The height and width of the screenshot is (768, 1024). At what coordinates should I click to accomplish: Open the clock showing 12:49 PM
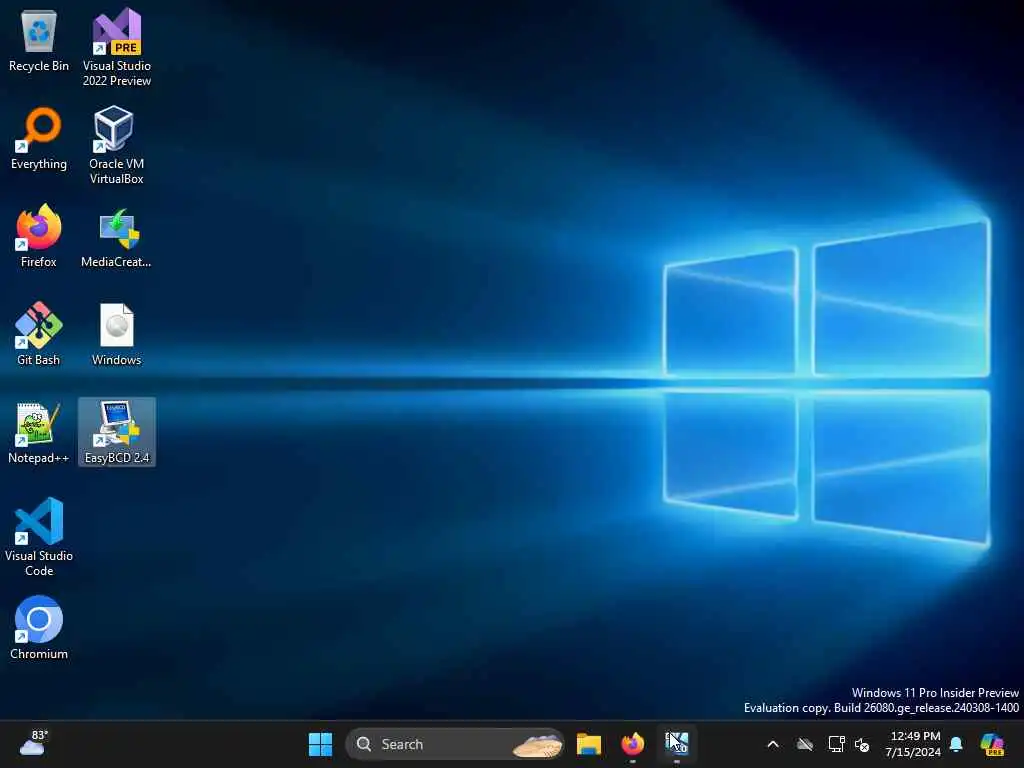tap(913, 744)
